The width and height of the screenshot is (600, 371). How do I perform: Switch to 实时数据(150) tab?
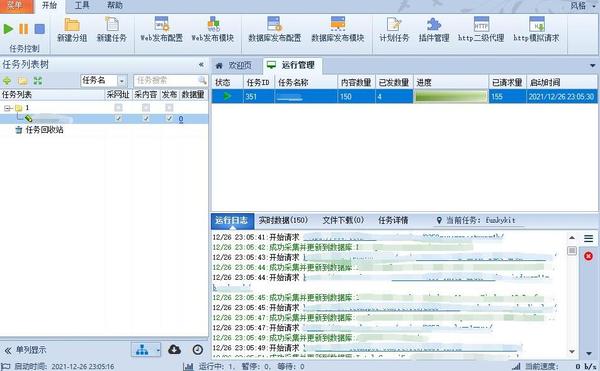[283, 220]
